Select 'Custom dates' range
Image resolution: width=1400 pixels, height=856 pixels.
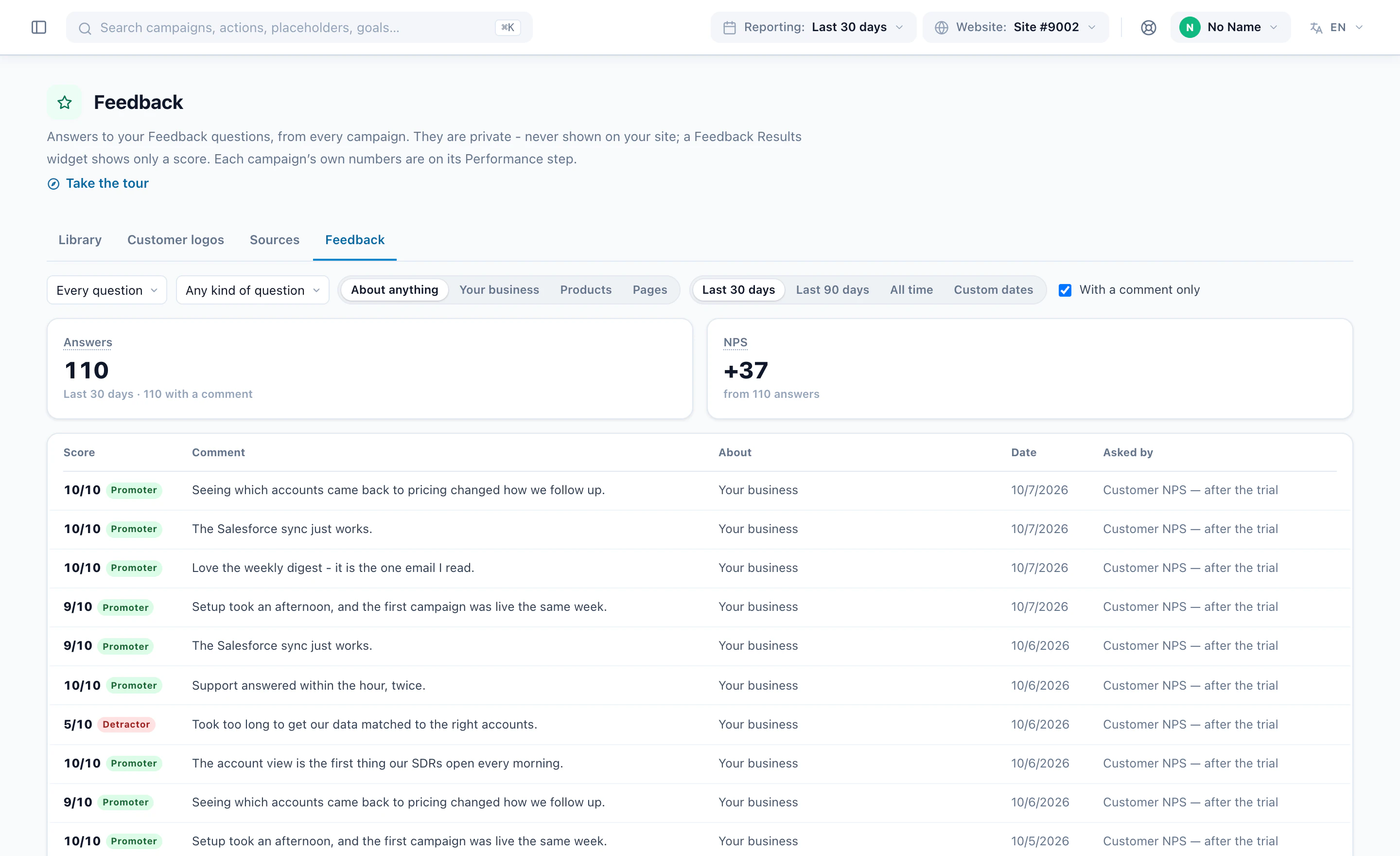pos(993,290)
